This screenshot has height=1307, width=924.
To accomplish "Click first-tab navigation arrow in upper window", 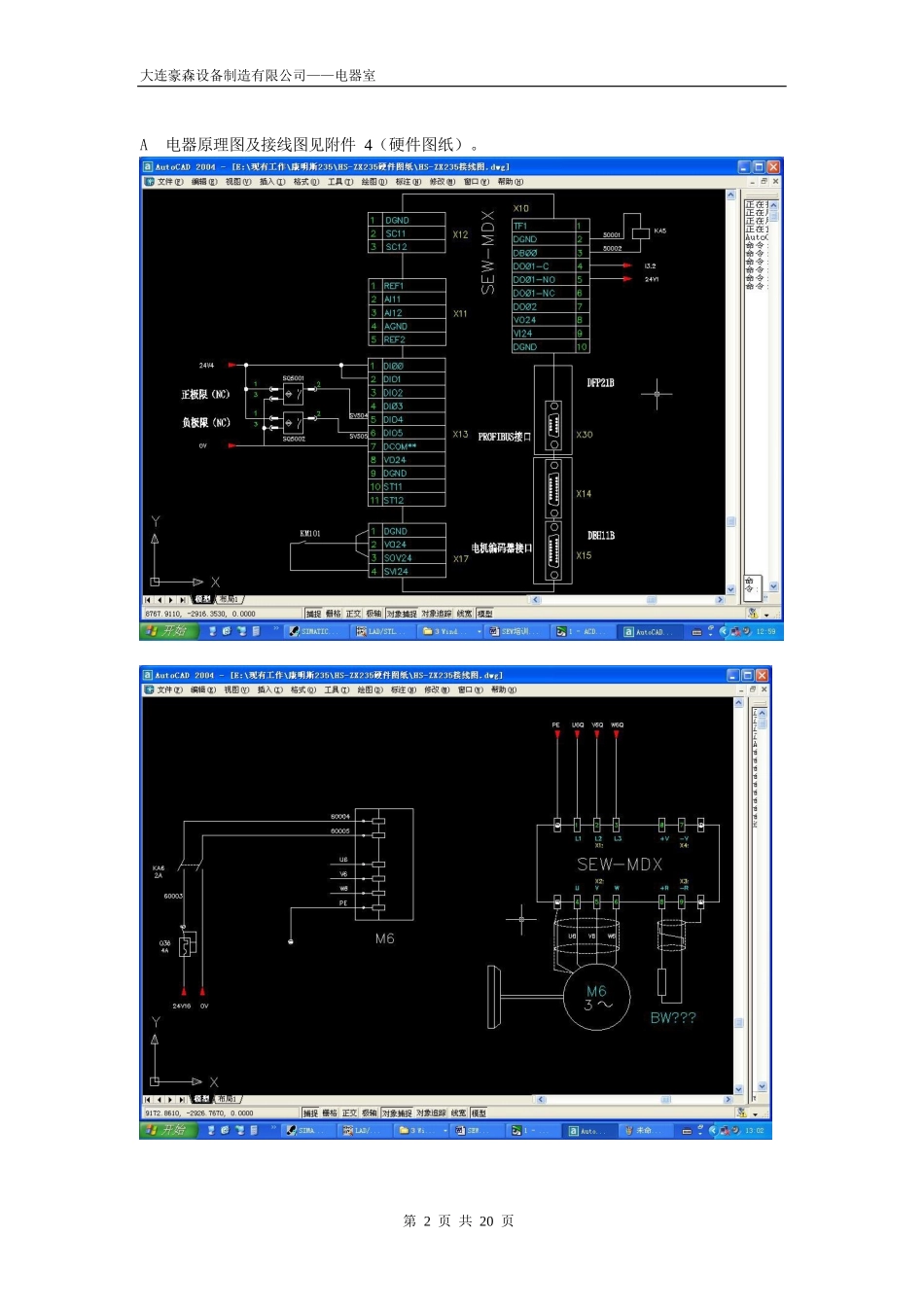I will (x=149, y=600).
